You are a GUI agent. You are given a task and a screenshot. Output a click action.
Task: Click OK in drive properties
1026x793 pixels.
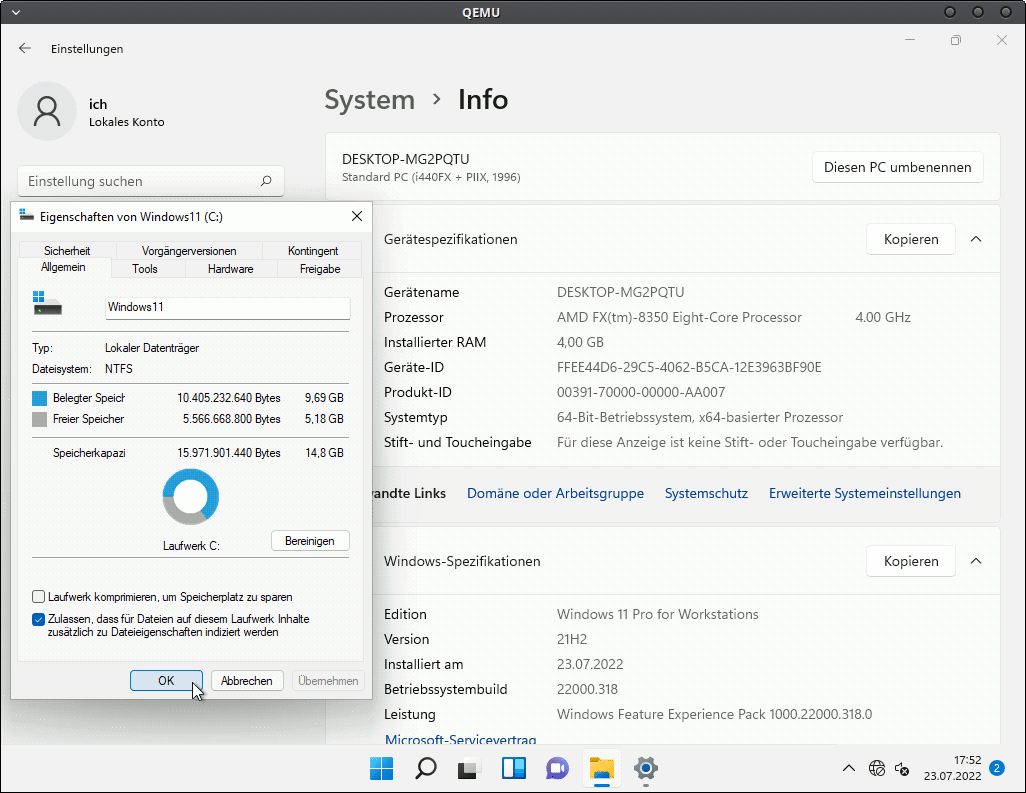tap(166, 680)
